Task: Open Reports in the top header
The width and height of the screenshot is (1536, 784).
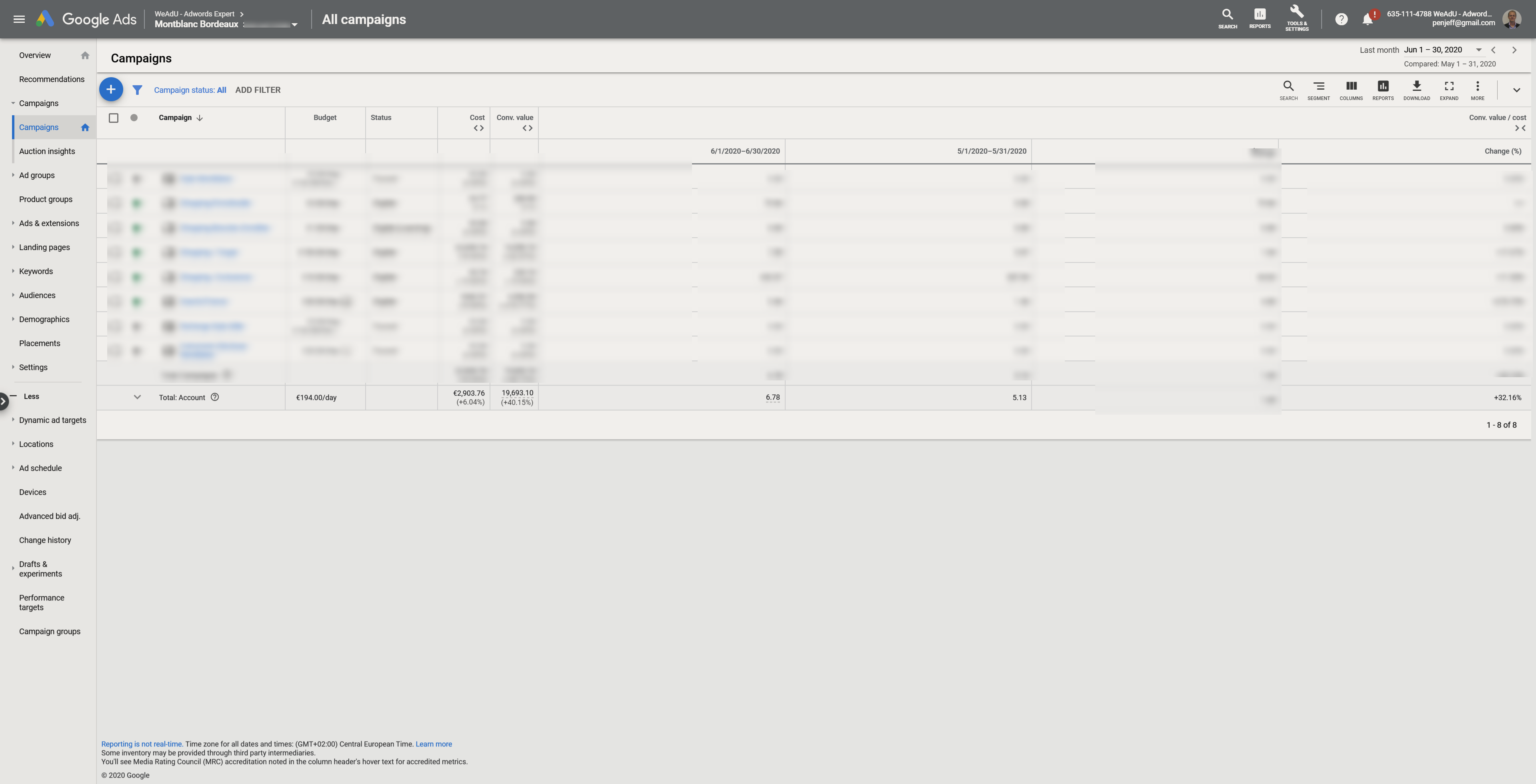Action: (x=1259, y=18)
